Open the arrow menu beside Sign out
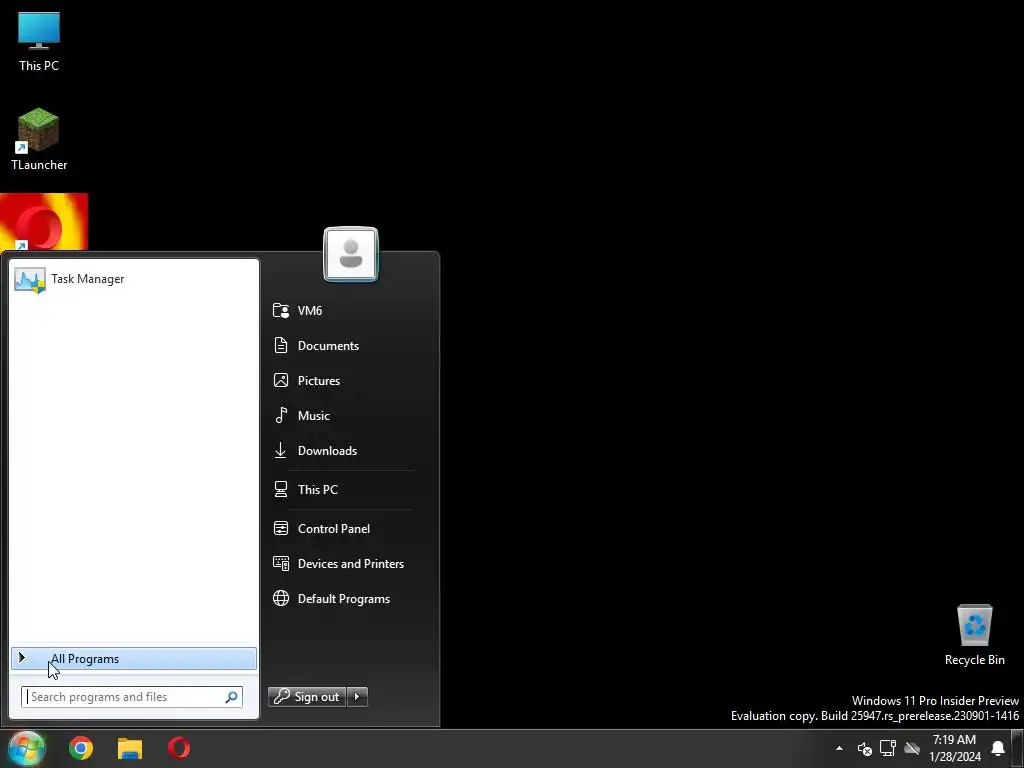 (x=357, y=697)
